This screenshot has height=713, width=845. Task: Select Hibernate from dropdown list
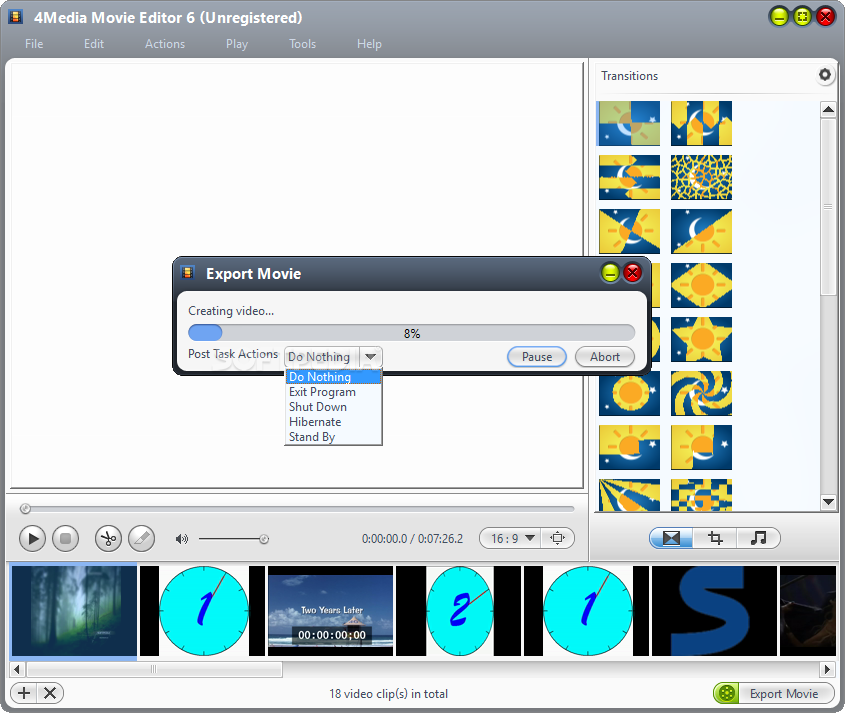click(333, 422)
